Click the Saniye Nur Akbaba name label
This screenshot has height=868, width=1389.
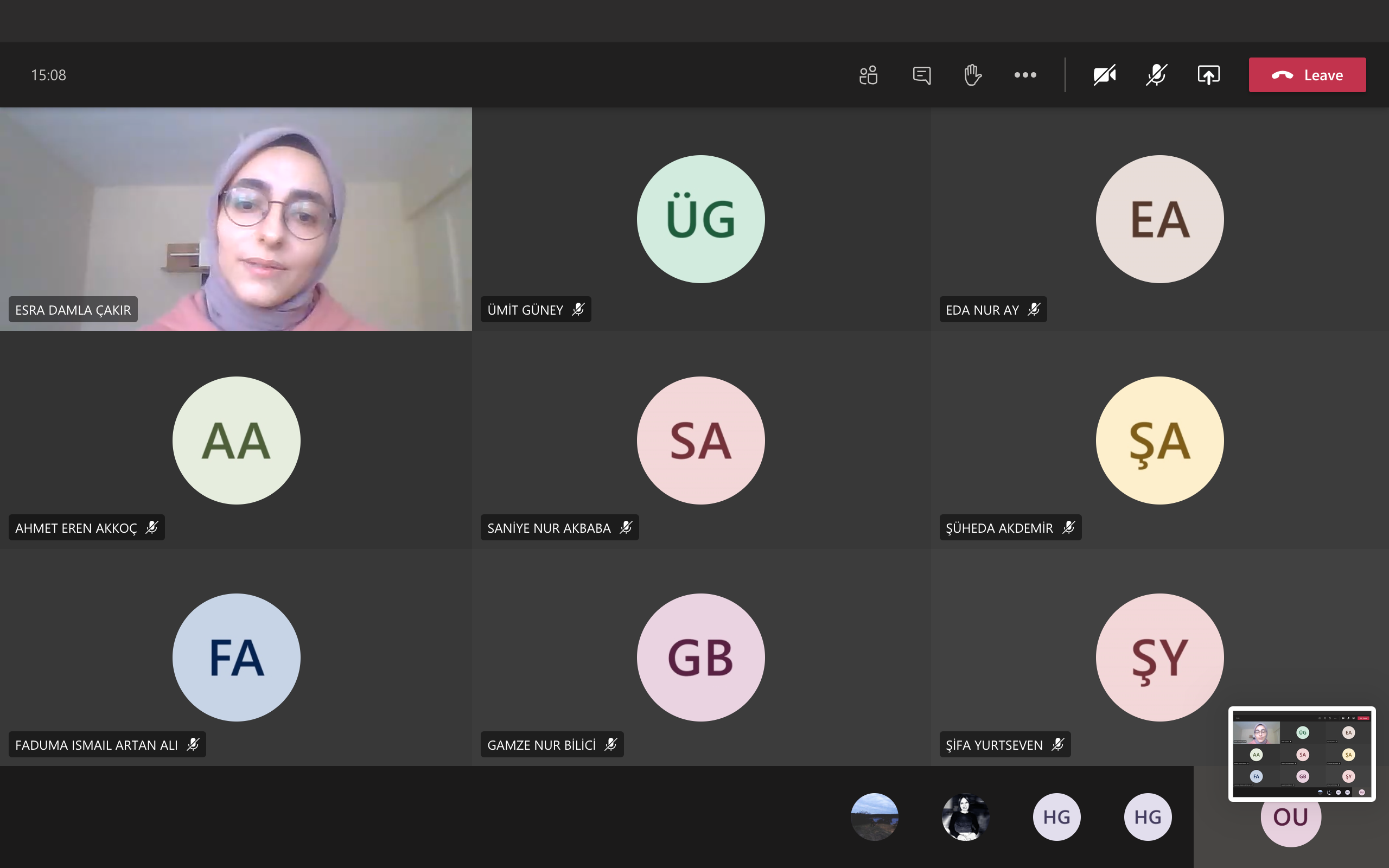(549, 527)
